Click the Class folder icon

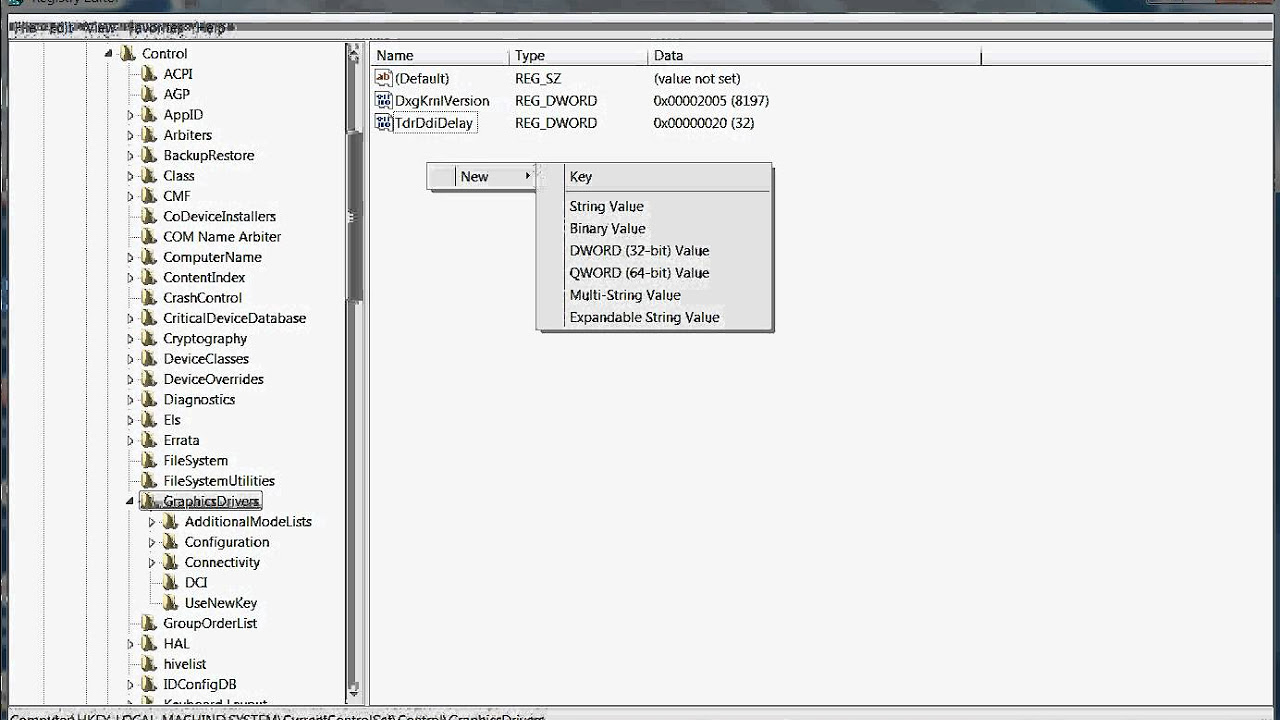[149, 176]
